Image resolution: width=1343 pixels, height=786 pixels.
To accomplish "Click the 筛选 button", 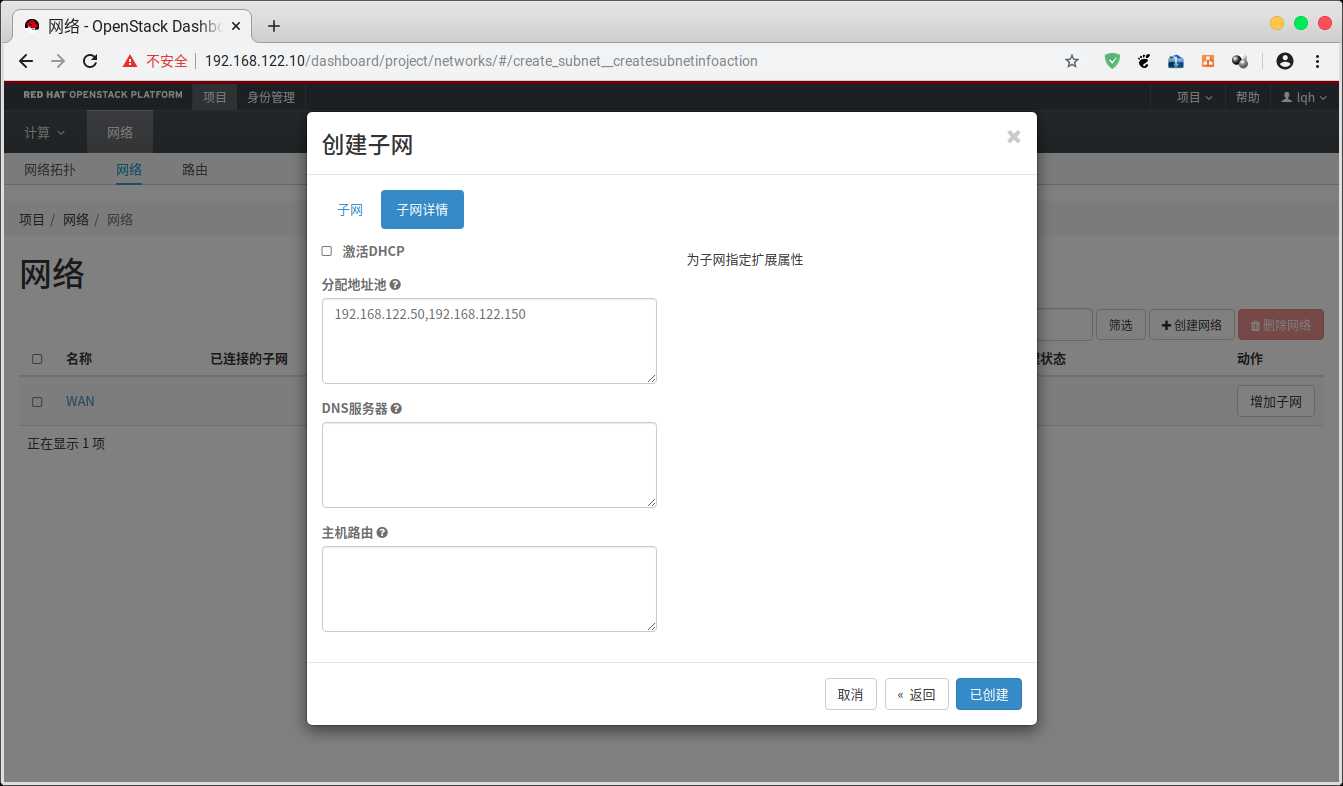I will [x=1120, y=325].
